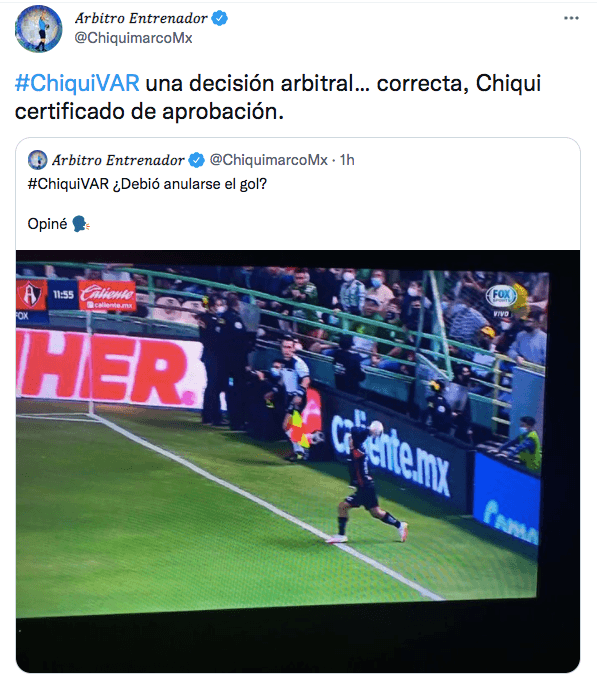Play the quoted soccer video thumbnail

coord(298,461)
